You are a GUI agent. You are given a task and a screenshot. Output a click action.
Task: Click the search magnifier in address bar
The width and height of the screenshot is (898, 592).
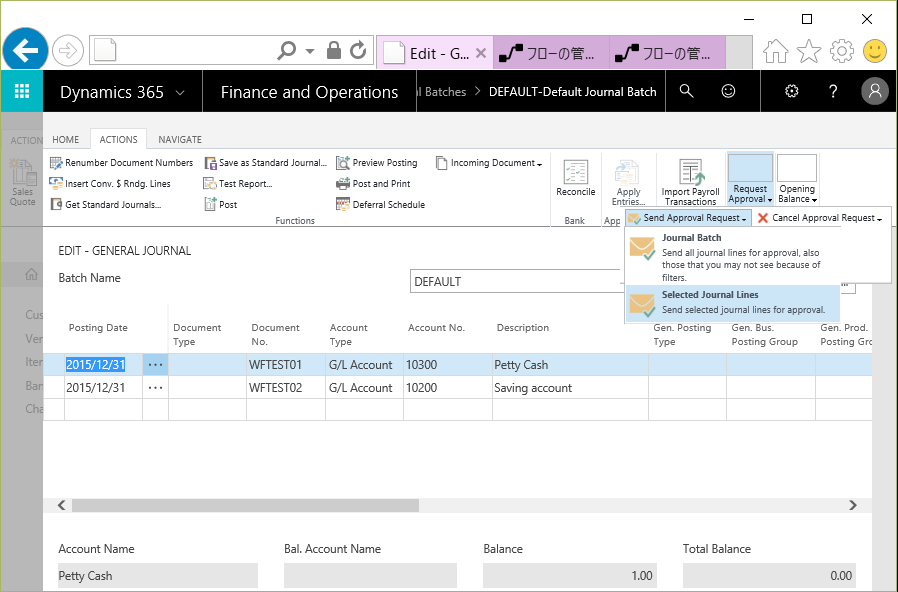point(286,51)
